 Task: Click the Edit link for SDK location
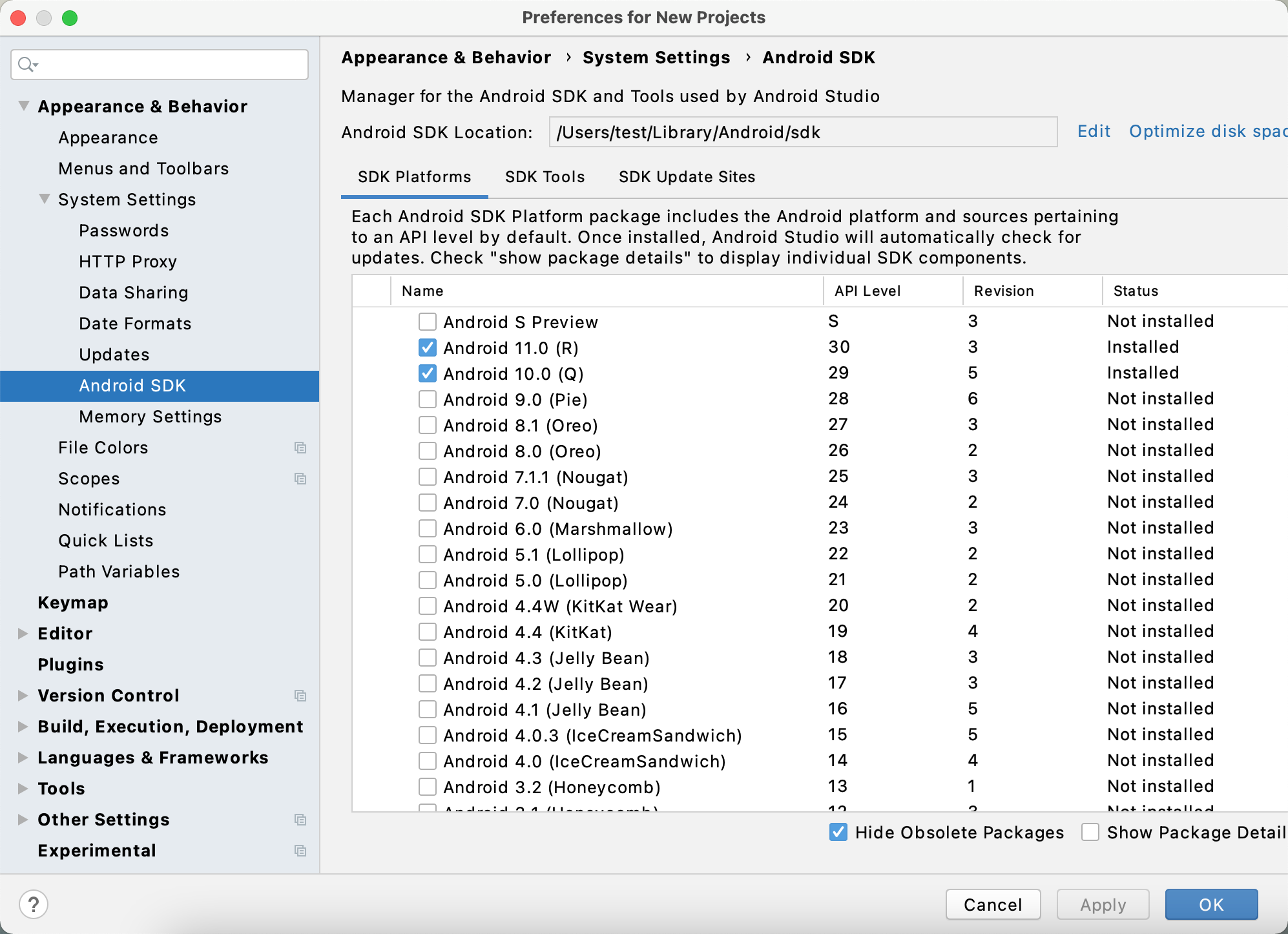[x=1093, y=131]
